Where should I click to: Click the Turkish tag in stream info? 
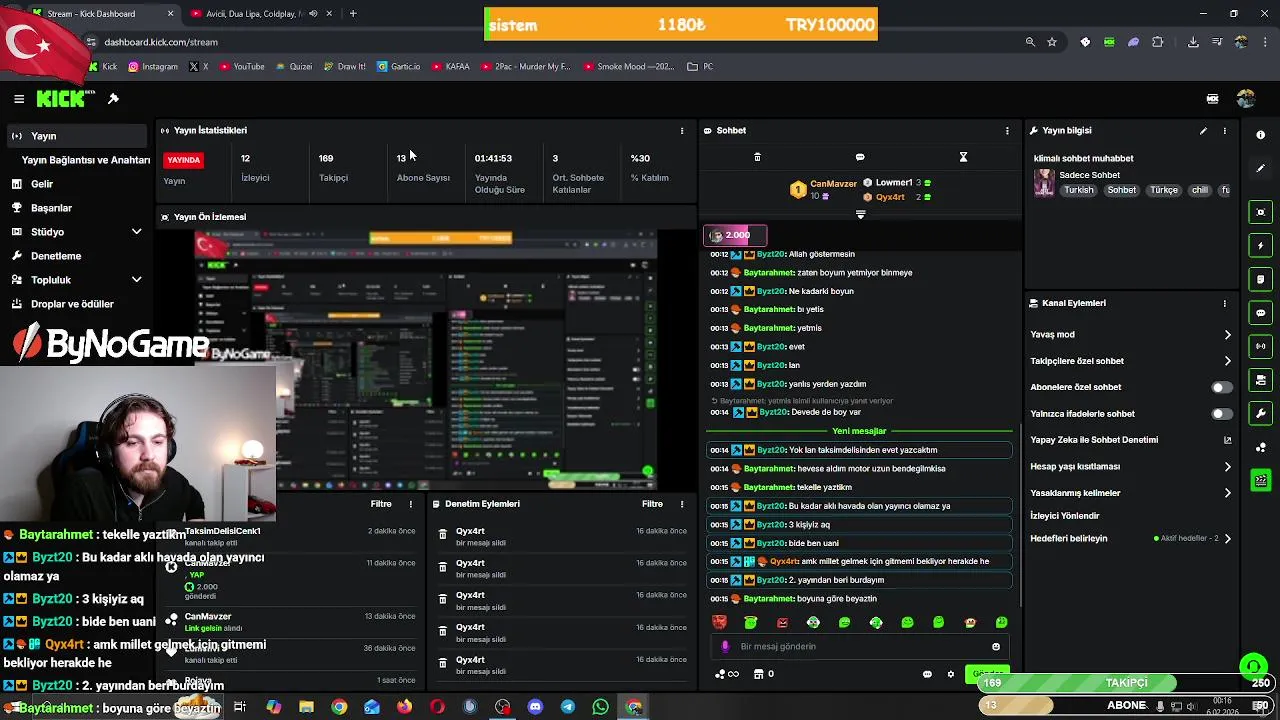pyautogui.click(x=1079, y=190)
